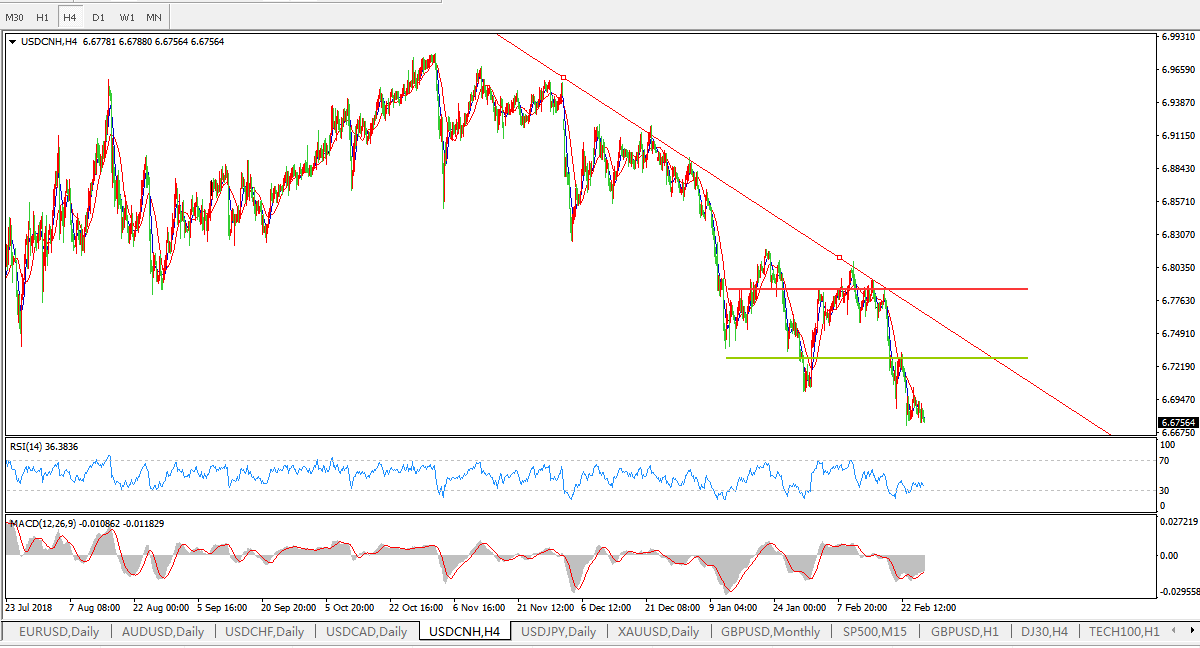Go to the SP500,M15 chart tab
The height and width of the screenshot is (648, 1200).
point(875,631)
